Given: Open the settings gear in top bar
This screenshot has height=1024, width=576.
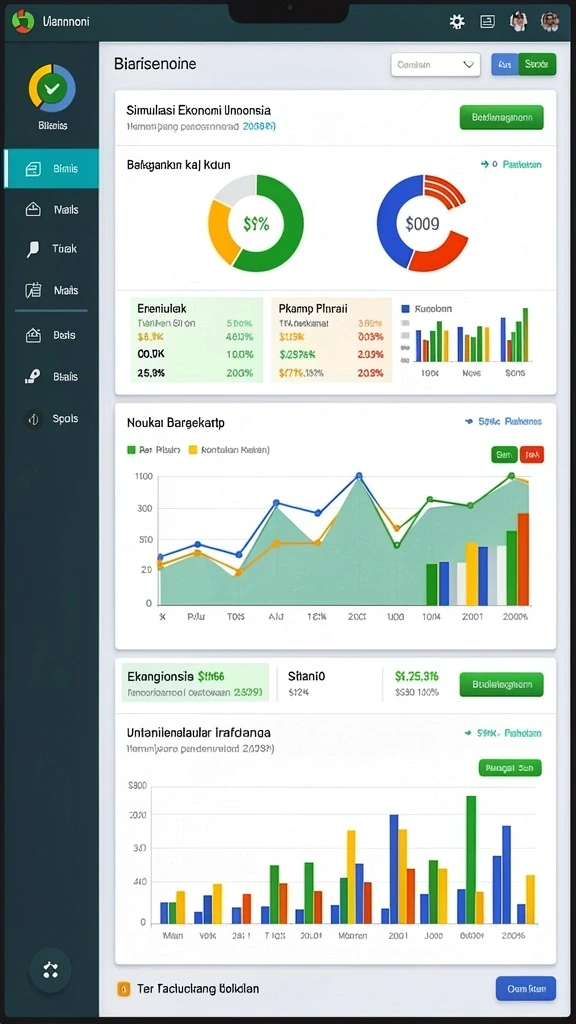Looking at the screenshot, I should point(457,22).
